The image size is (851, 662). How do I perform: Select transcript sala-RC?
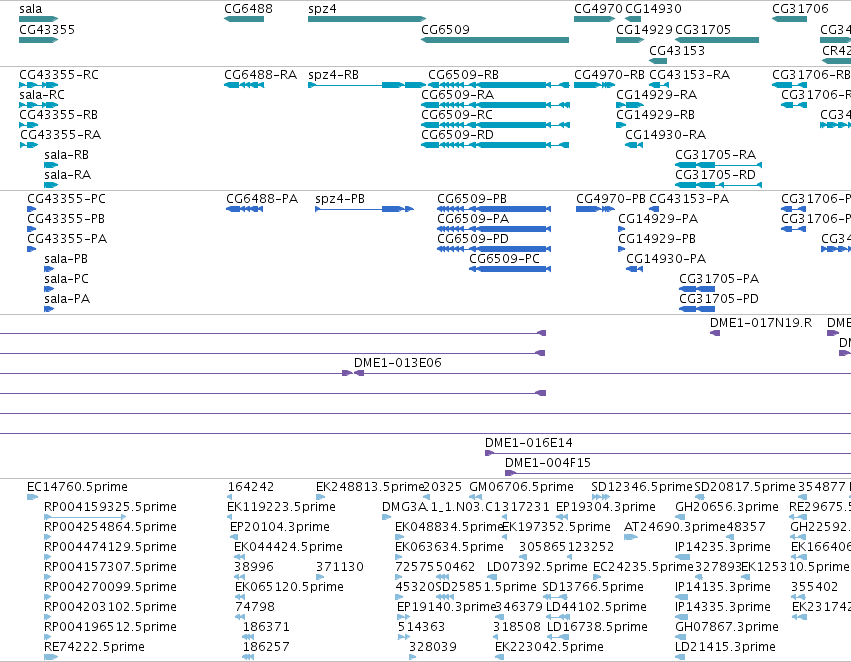[39, 105]
